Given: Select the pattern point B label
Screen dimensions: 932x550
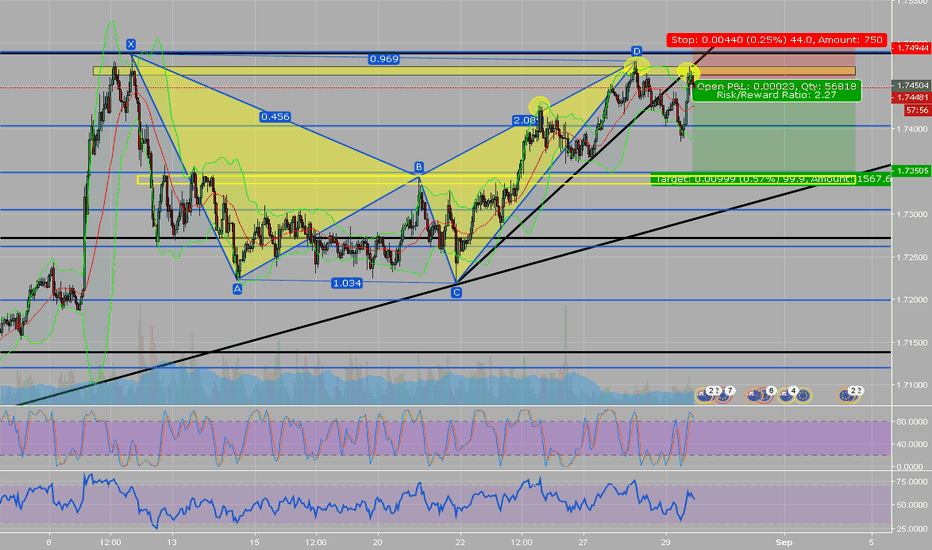Looking at the screenshot, I should [419, 166].
